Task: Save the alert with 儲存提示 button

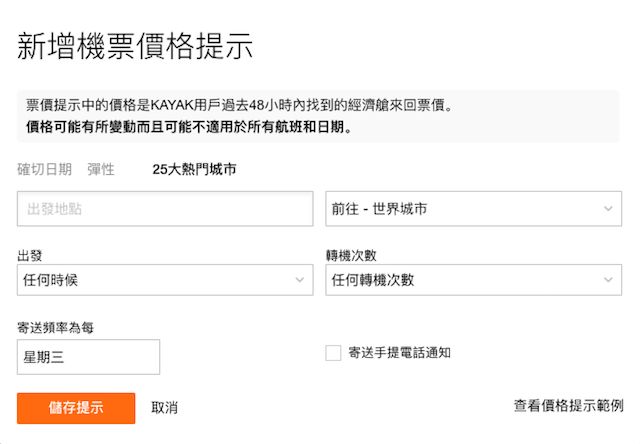Action: coord(76,408)
